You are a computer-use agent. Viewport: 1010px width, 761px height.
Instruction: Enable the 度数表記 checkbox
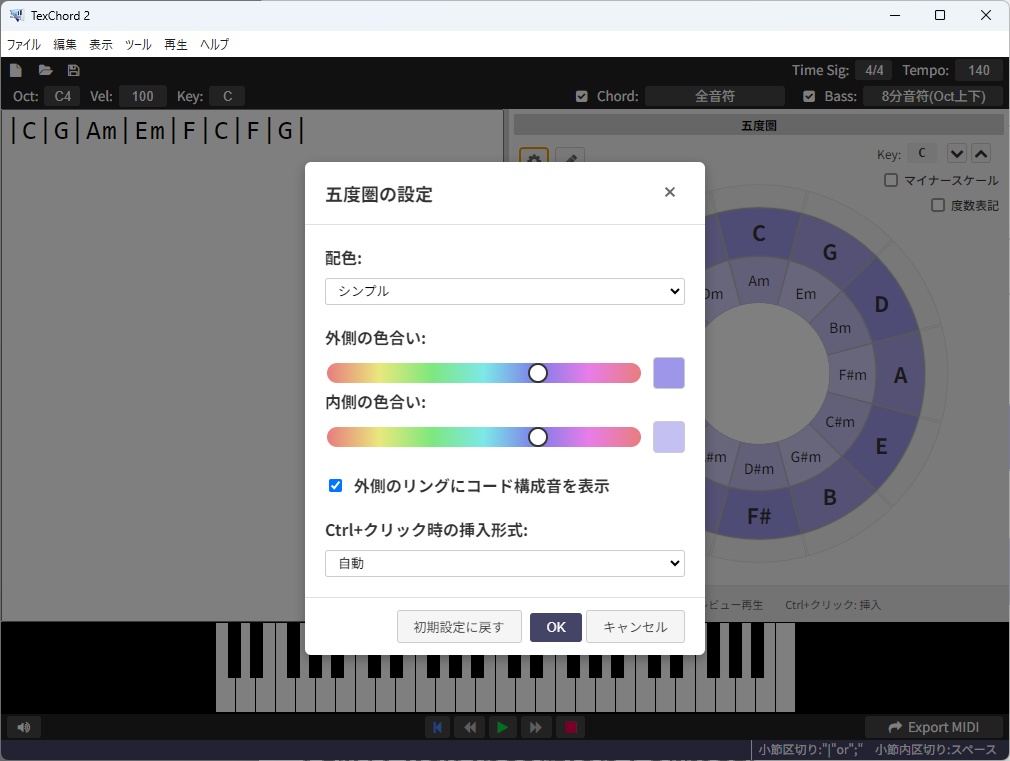point(938,206)
